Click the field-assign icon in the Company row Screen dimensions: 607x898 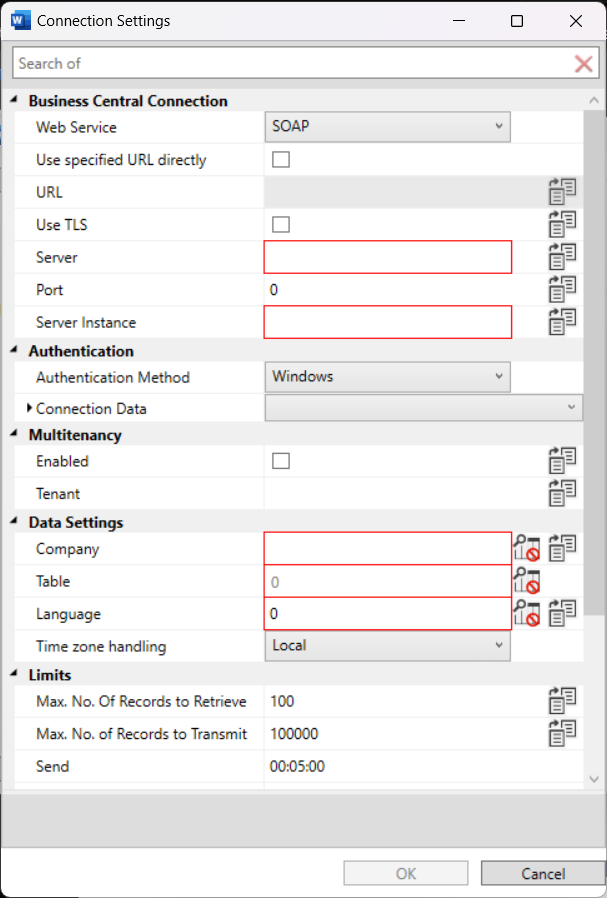562,549
